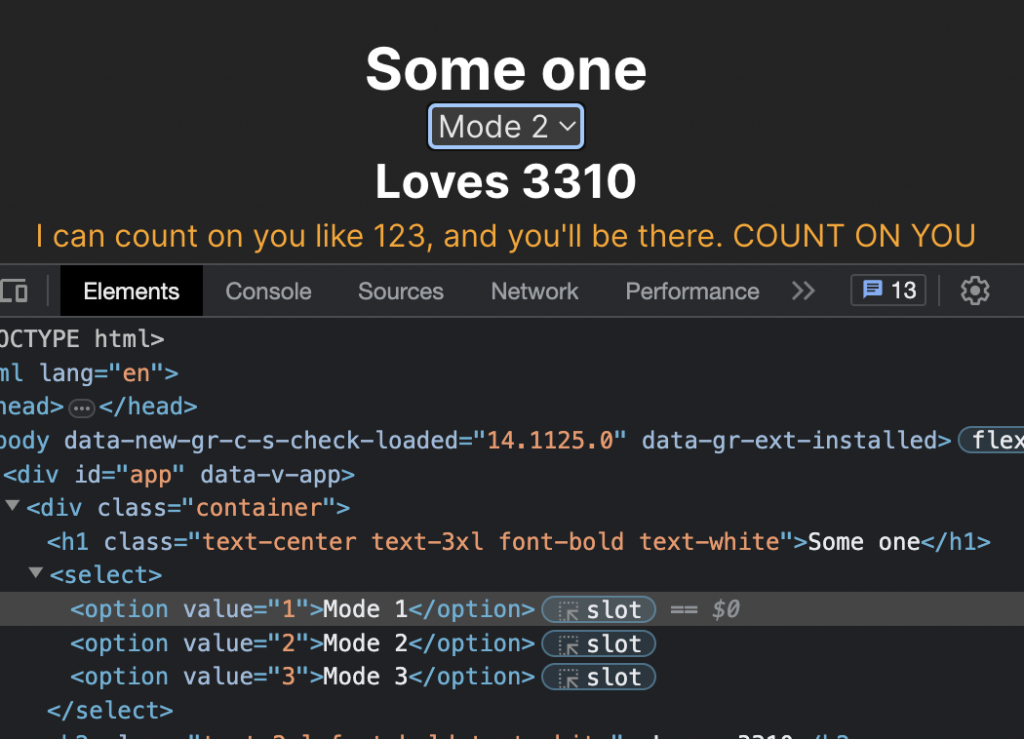Show more DevTools tabs chevron
Viewport: 1024px width, 739px height.
[803, 291]
